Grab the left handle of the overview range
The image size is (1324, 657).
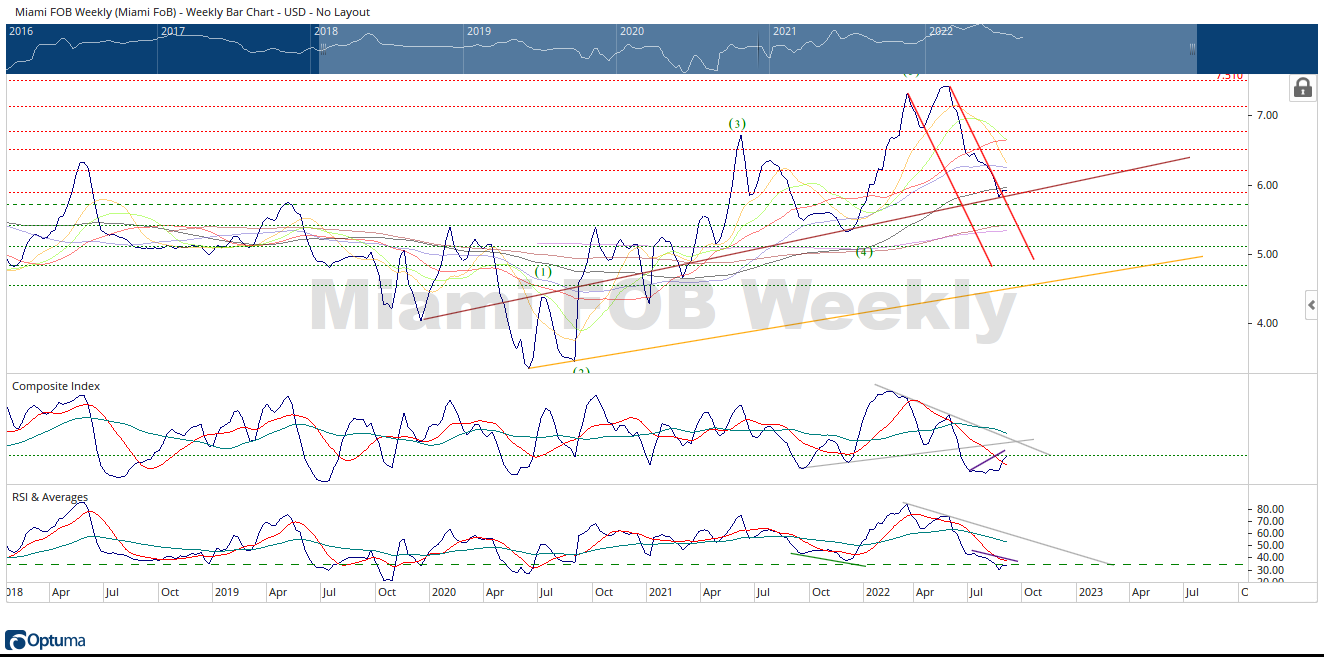(x=322, y=48)
